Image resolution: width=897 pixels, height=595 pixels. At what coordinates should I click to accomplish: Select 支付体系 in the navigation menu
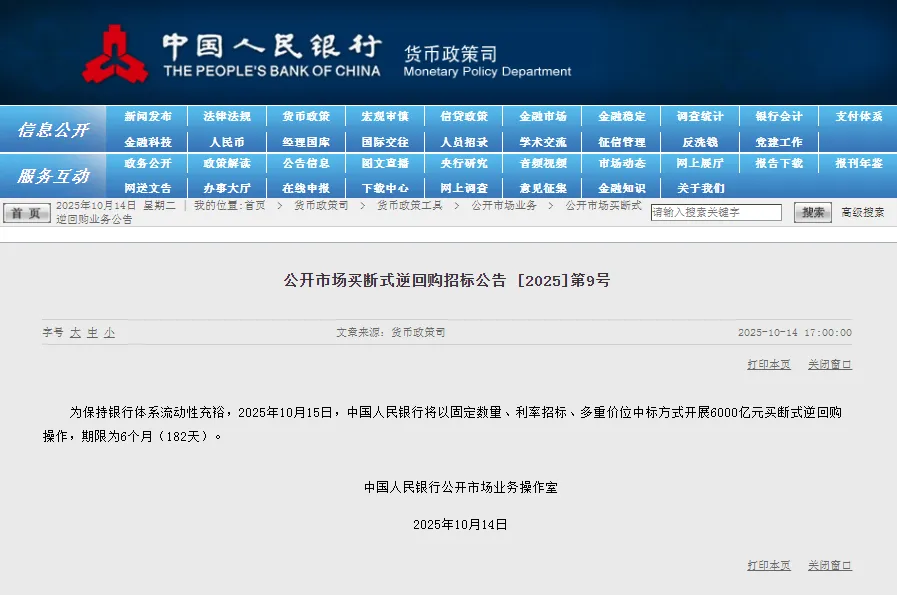point(858,117)
